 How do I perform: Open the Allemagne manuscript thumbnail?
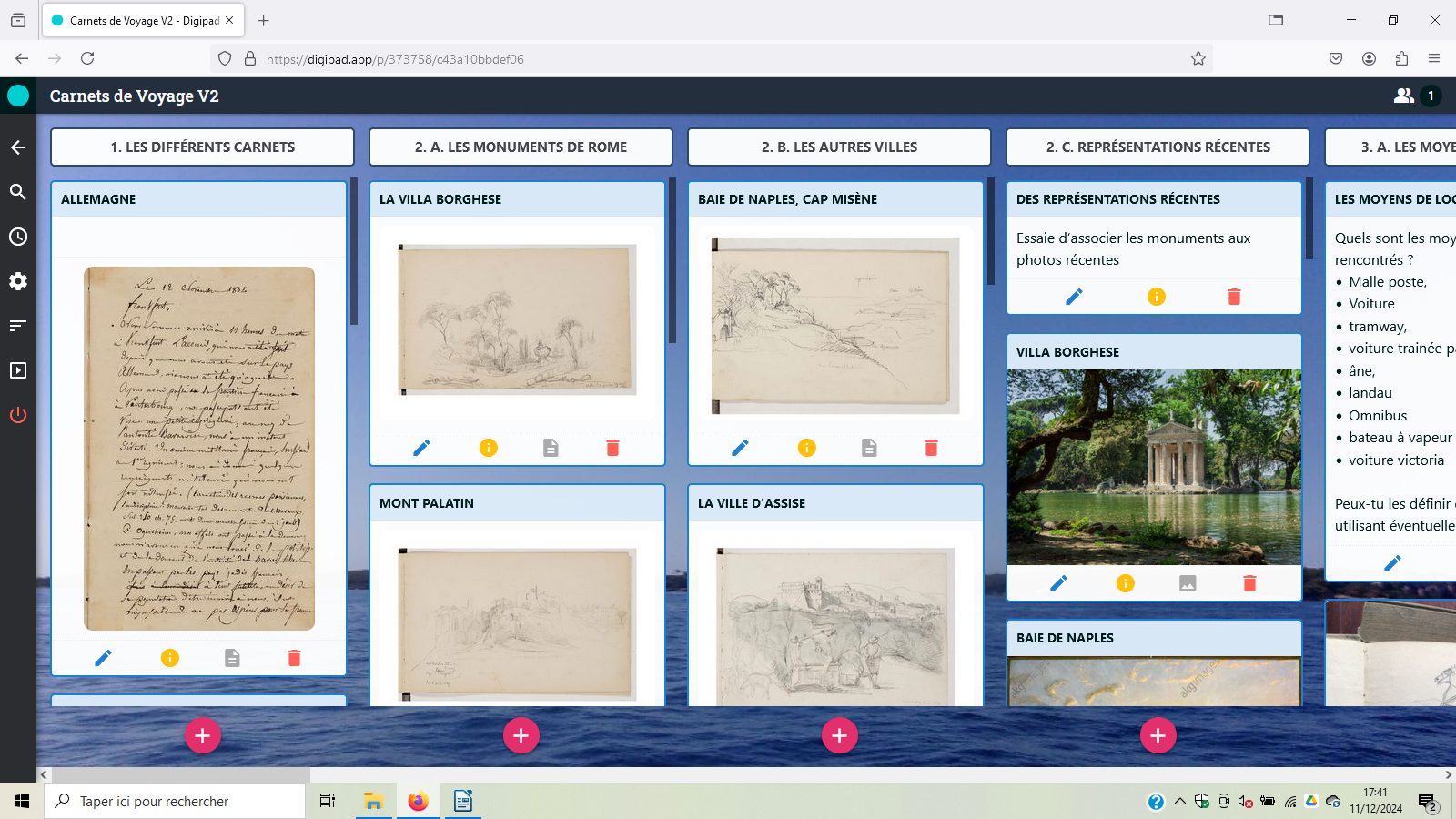199,449
